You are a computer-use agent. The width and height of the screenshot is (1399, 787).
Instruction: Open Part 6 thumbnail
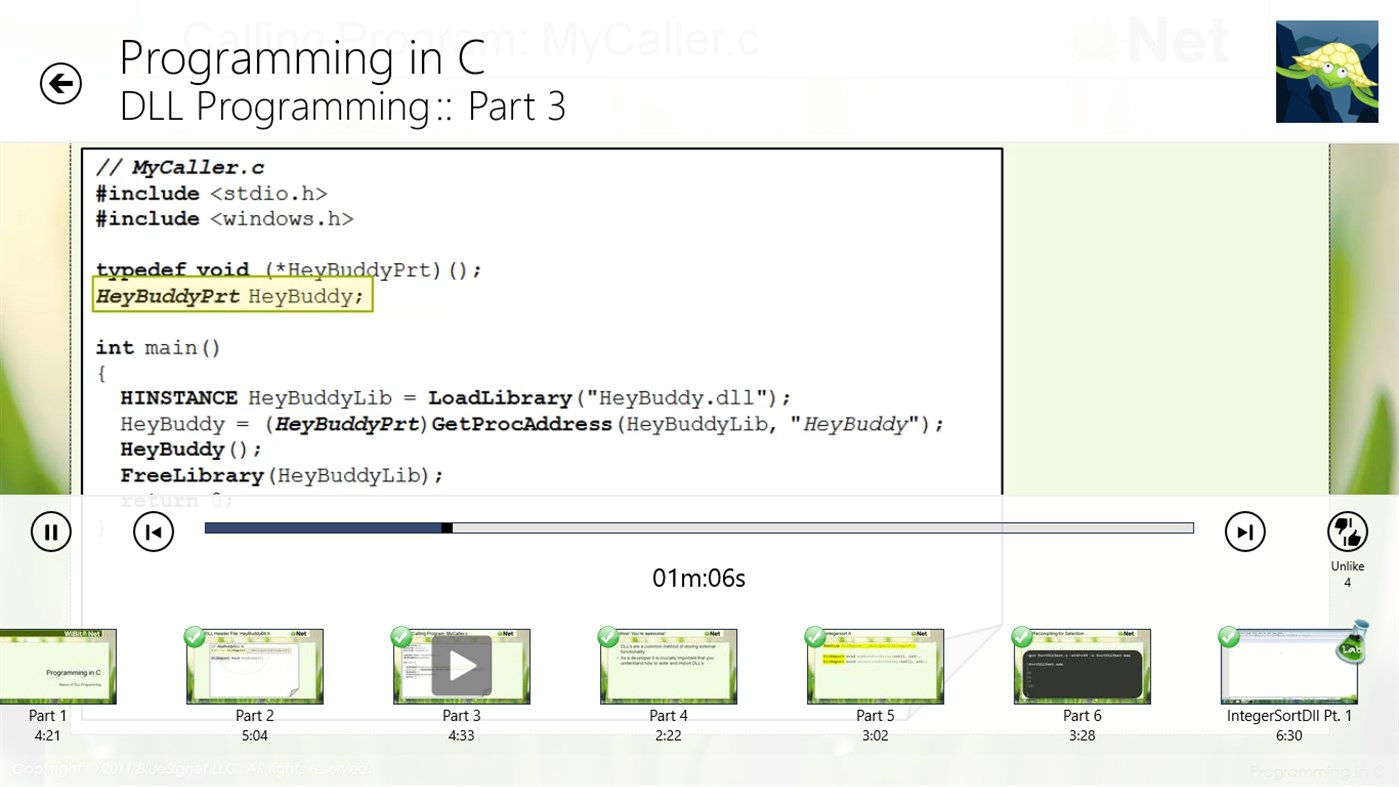point(1082,666)
